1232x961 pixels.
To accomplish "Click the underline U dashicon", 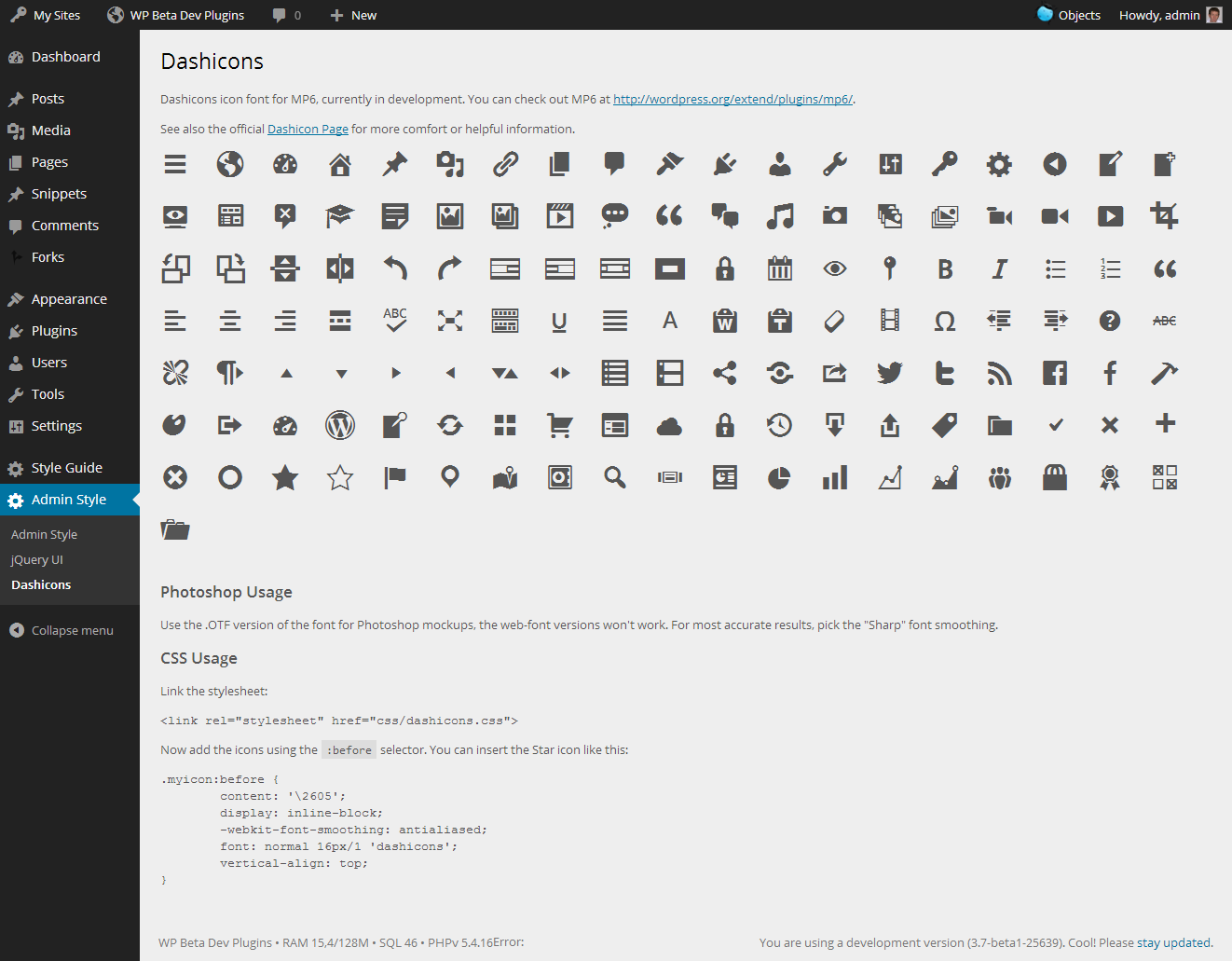I will tap(560, 322).
